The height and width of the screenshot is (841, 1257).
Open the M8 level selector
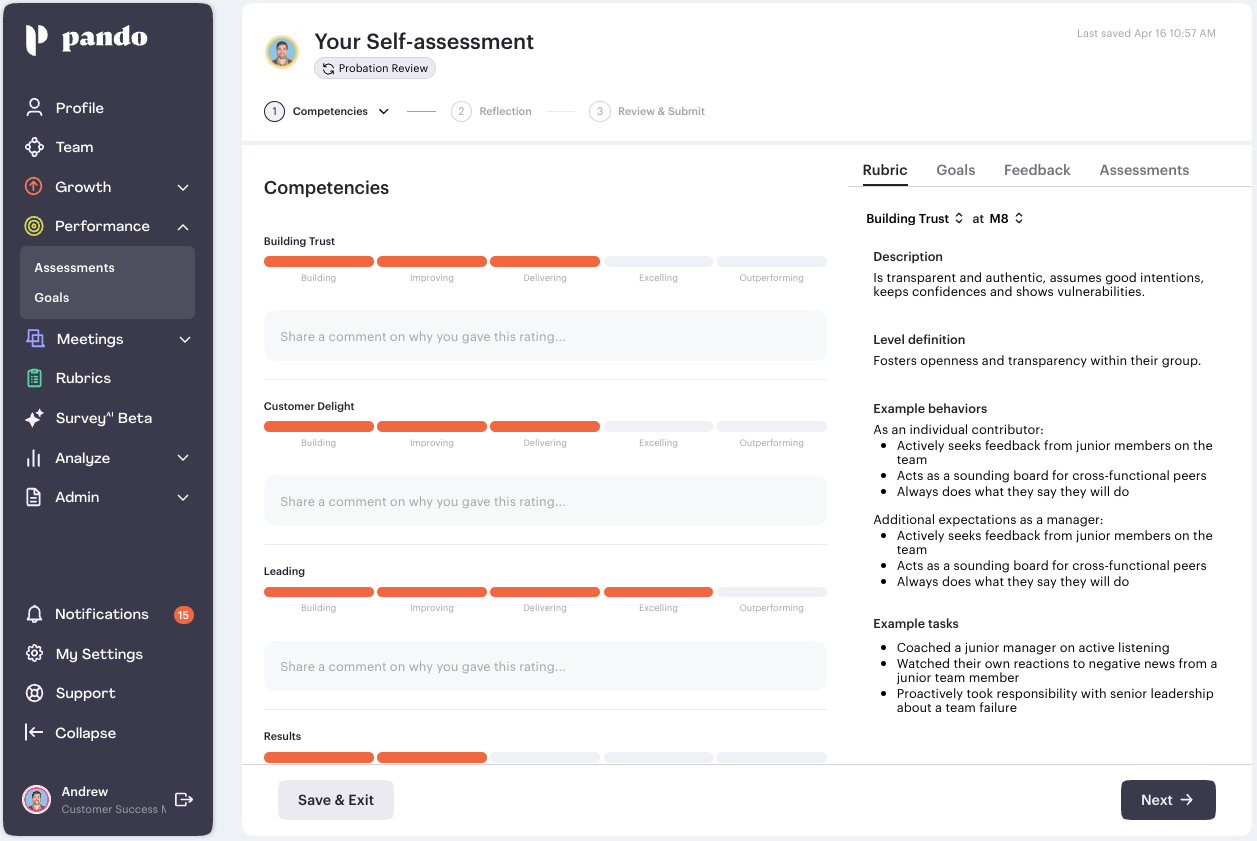tap(1006, 218)
